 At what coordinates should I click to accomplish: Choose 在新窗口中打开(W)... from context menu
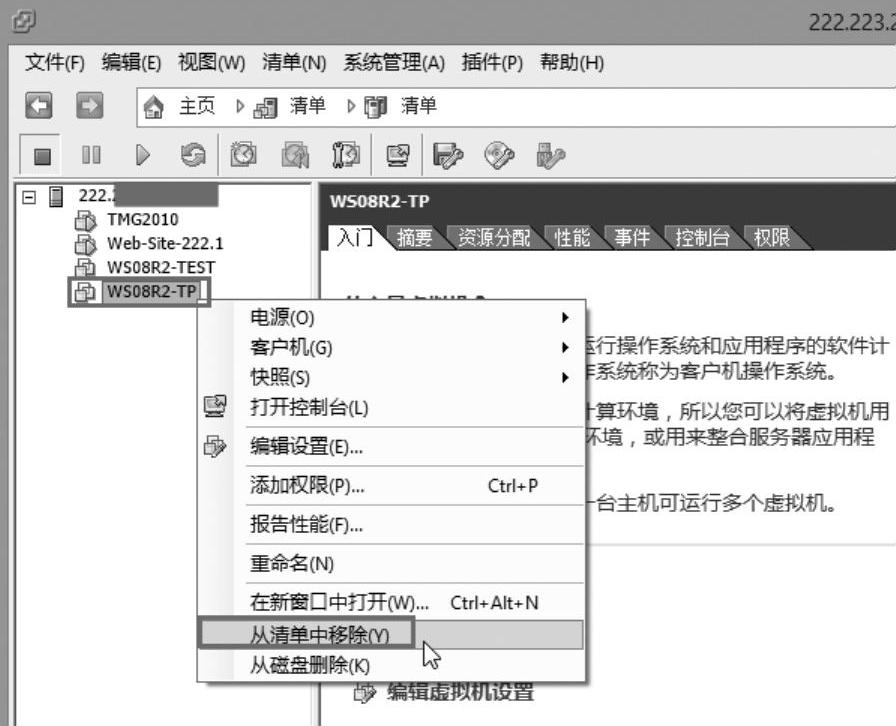pyautogui.click(x=391, y=603)
